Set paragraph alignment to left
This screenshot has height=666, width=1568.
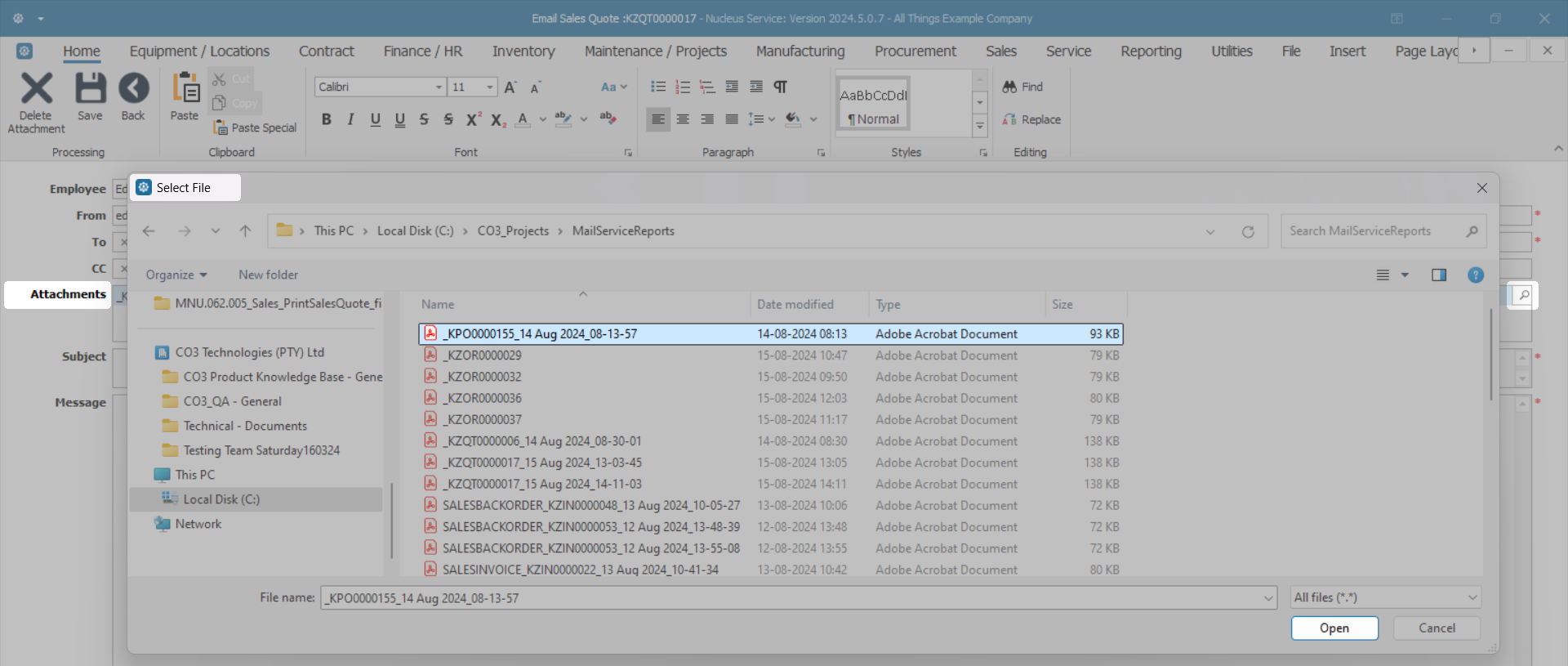658,119
